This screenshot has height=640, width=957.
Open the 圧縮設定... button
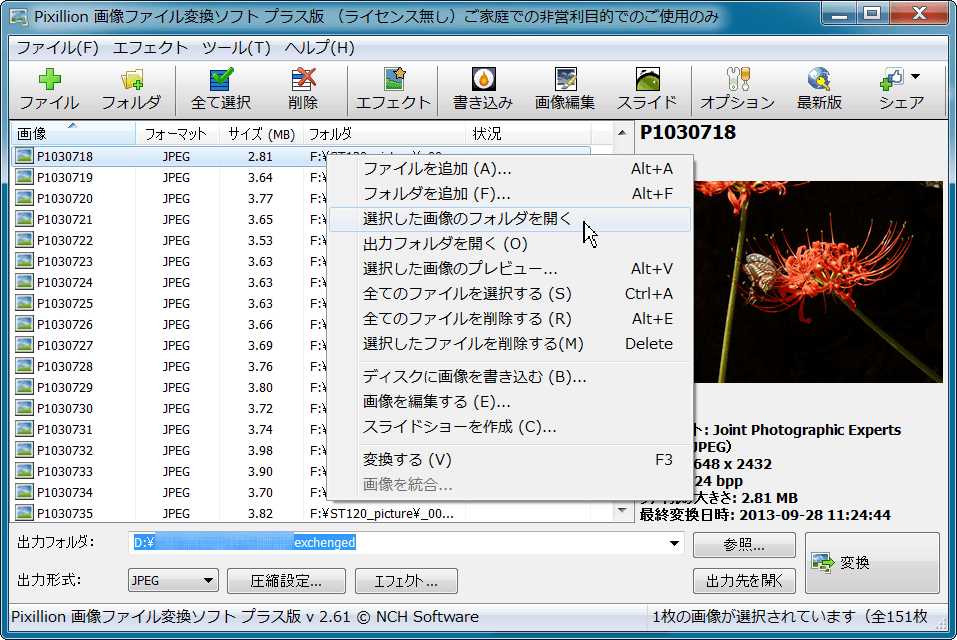click(x=286, y=581)
